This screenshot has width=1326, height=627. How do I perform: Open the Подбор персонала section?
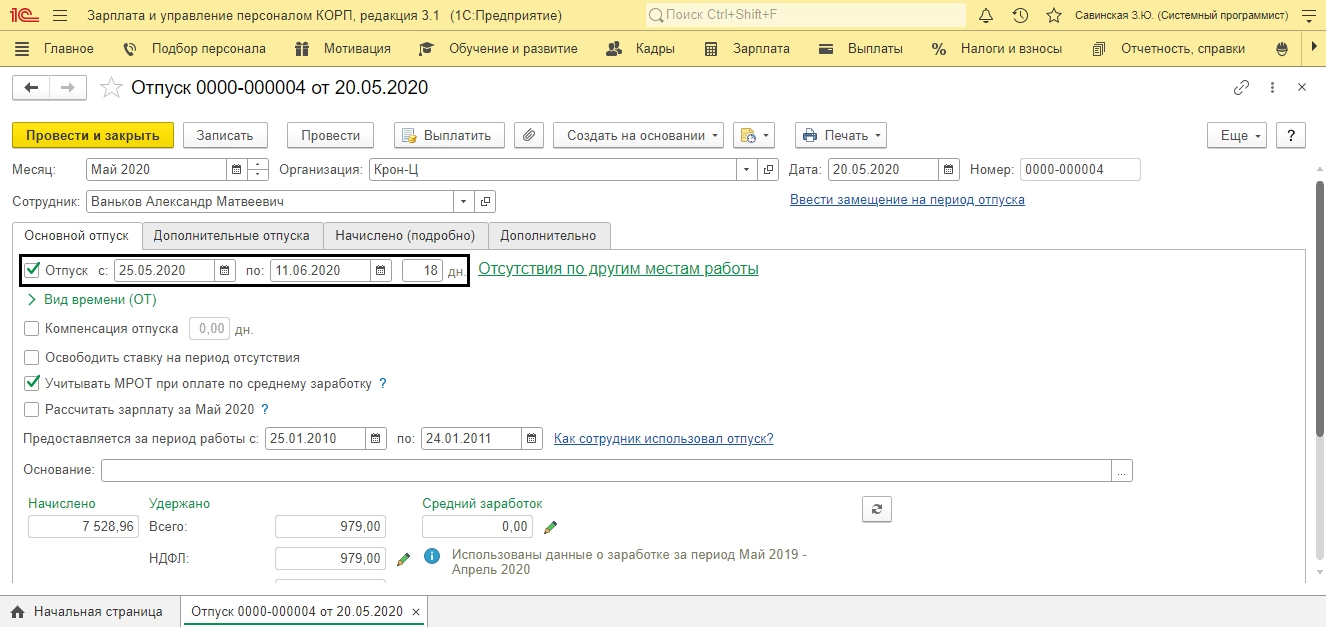(195, 49)
